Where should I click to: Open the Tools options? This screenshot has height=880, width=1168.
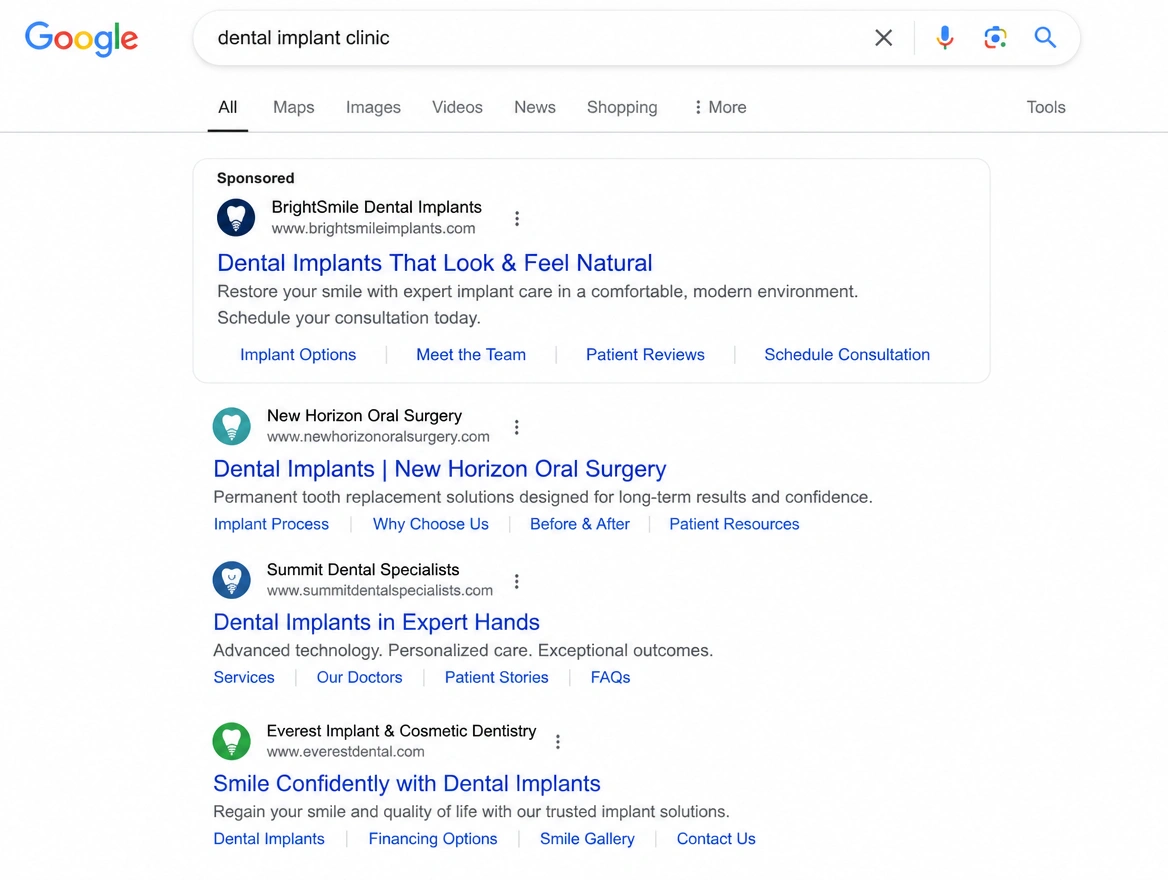tap(1046, 107)
